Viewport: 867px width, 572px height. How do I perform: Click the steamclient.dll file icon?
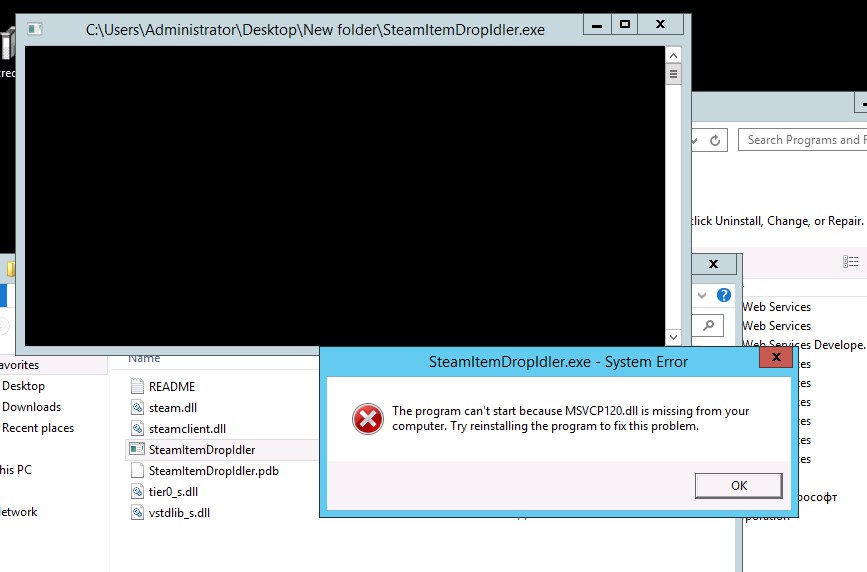click(137, 428)
